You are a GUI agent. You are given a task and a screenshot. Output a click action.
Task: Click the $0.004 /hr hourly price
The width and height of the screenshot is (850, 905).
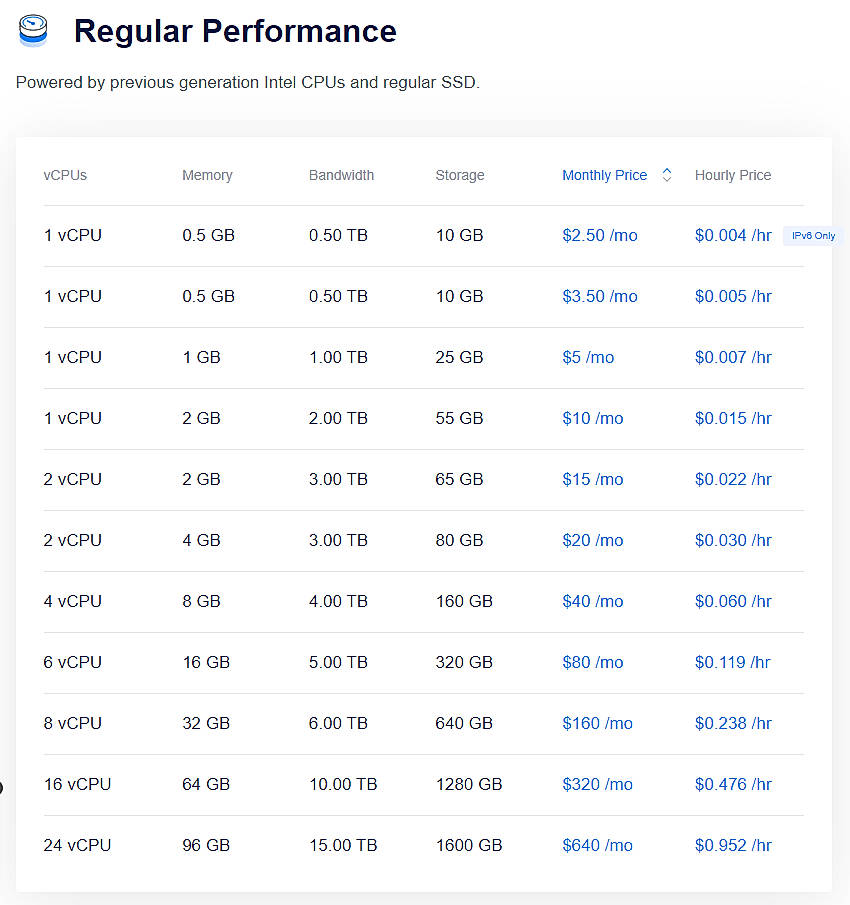click(733, 235)
